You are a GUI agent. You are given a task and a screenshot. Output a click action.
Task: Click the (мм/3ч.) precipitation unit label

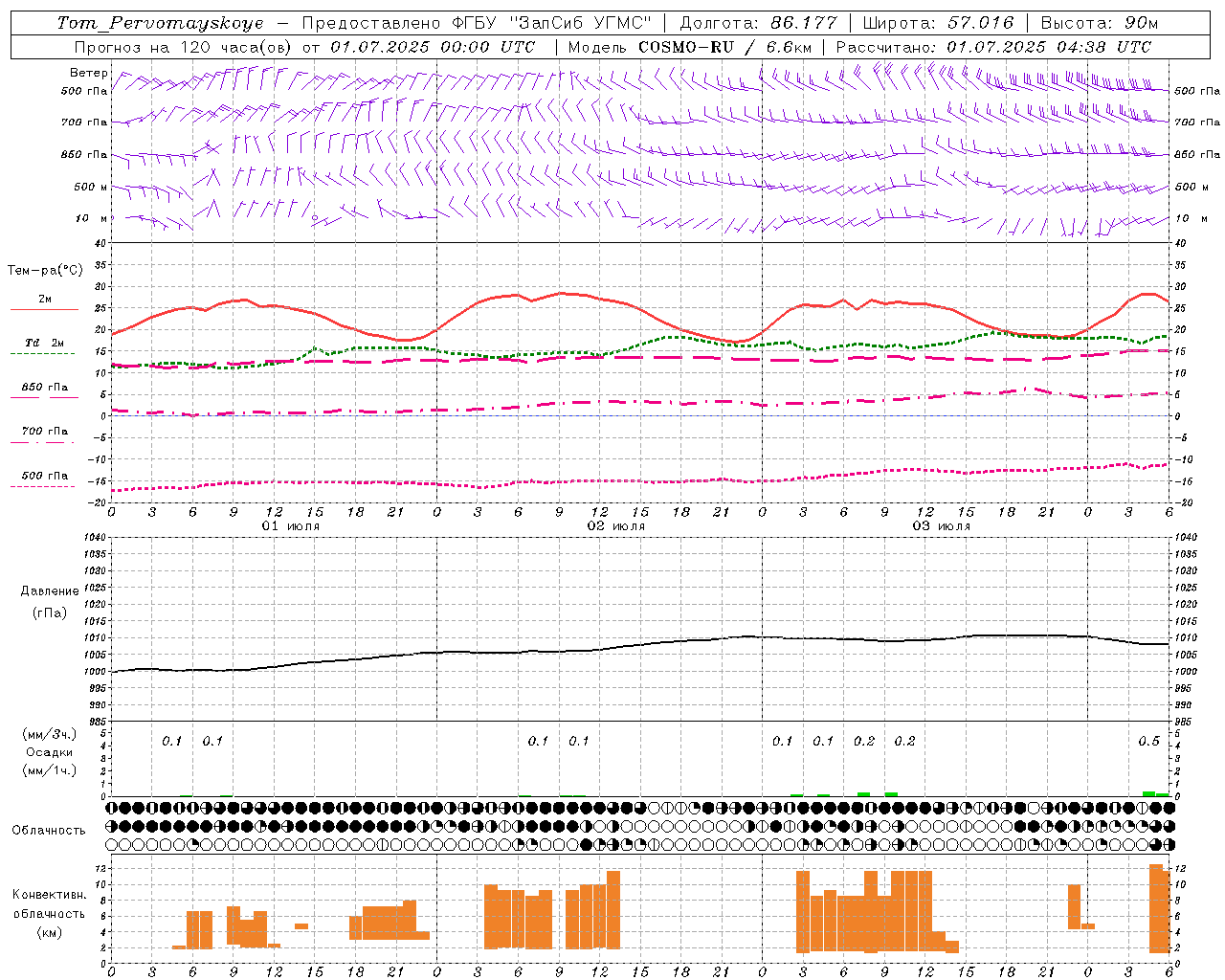[x=49, y=734]
